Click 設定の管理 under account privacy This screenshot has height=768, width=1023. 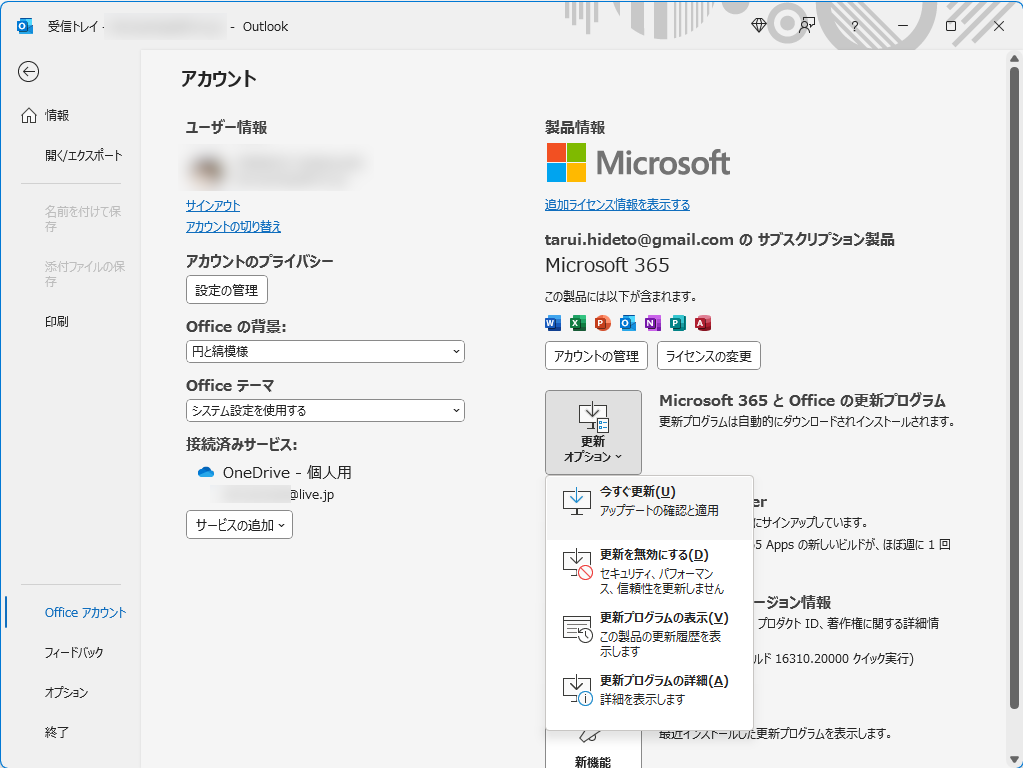[227, 289]
